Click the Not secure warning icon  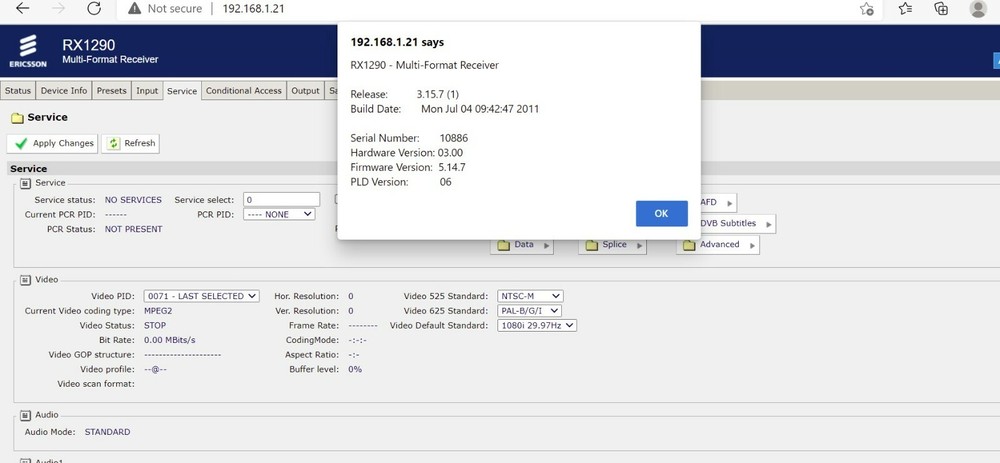pos(133,9)
